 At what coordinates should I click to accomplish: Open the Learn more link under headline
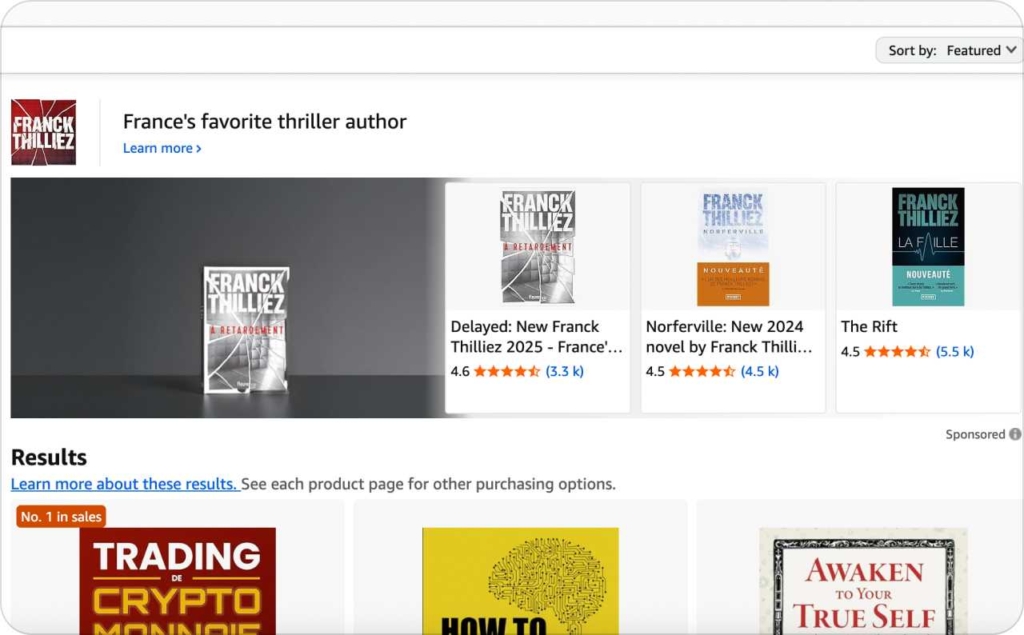coord(162,148)
